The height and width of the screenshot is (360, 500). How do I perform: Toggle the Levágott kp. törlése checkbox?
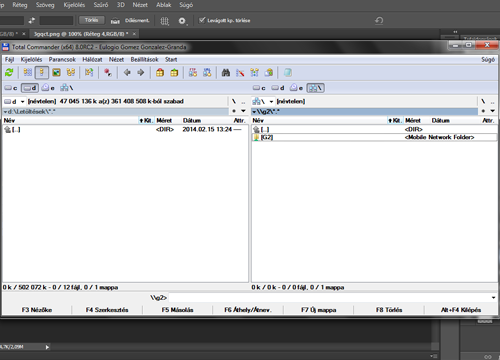click(x=202, y=20)
